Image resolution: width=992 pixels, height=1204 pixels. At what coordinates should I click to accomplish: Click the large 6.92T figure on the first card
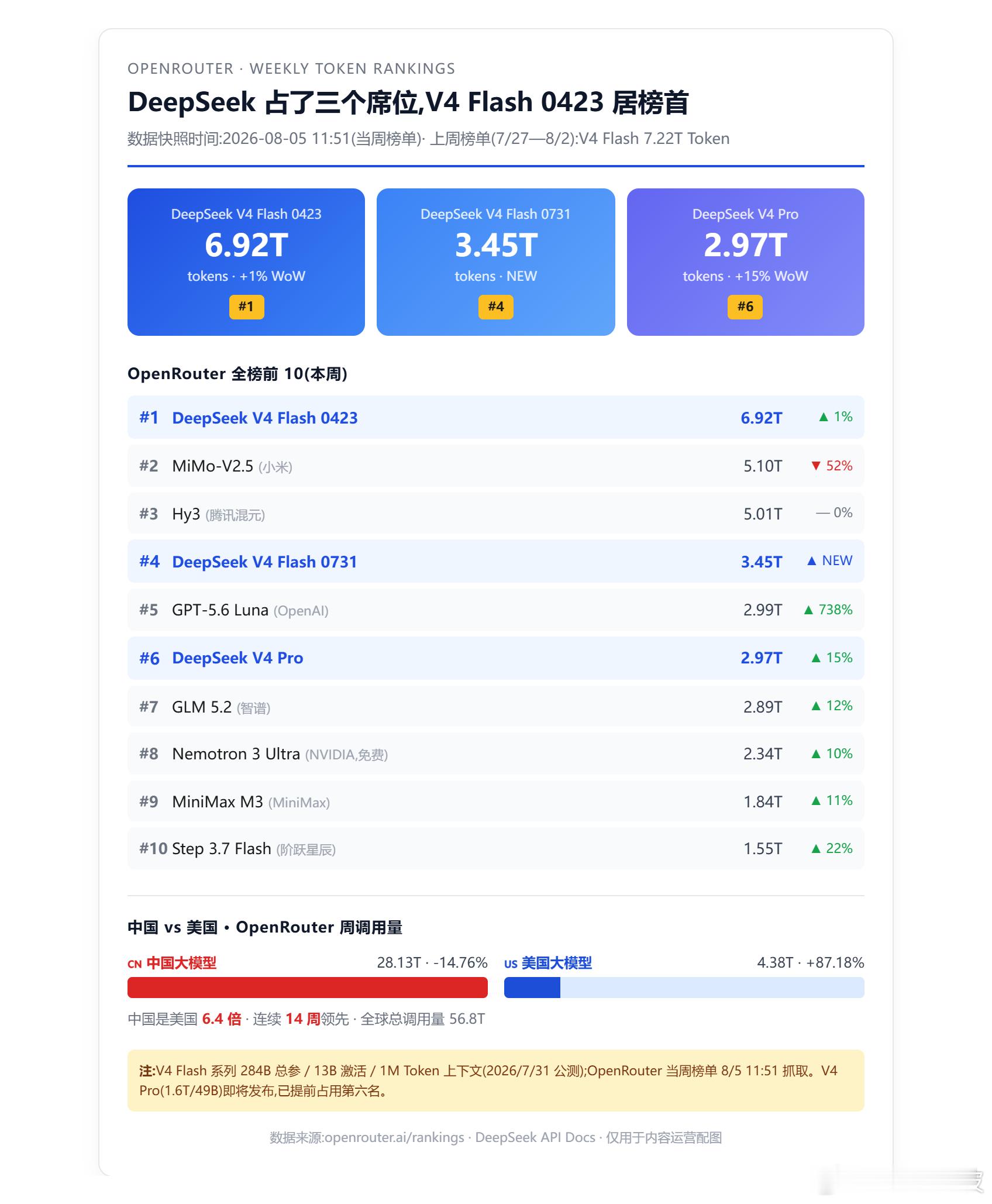point(246,245)
